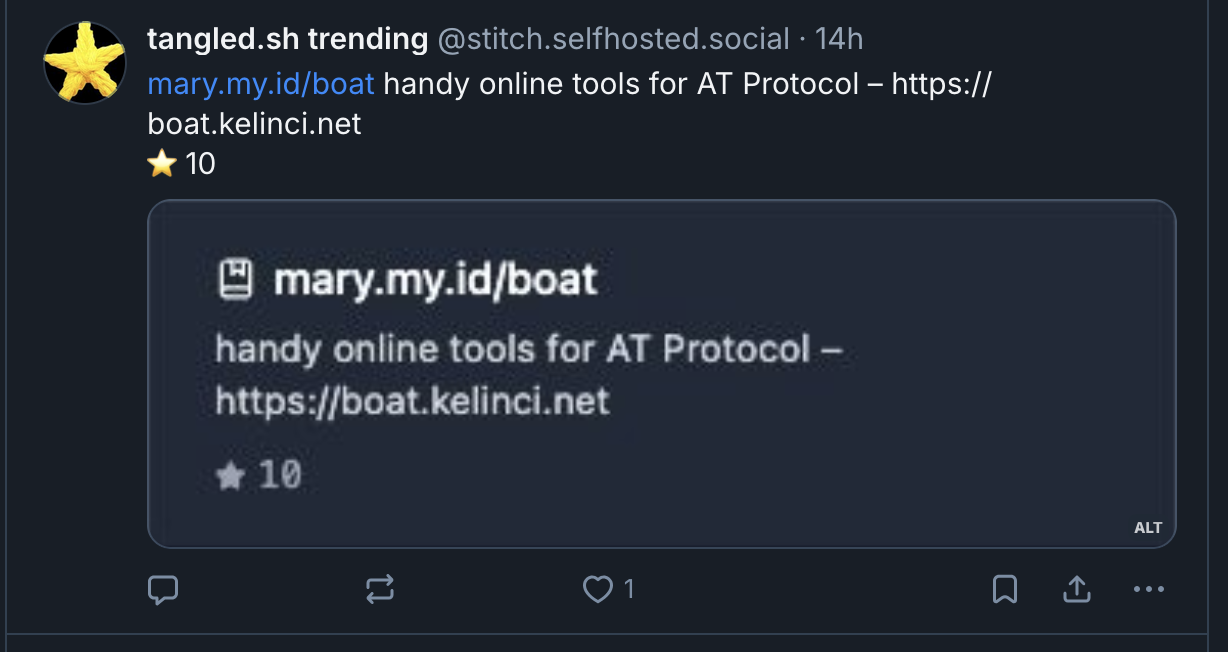Bookmark this post
1228x652 pixels.
pos(1004,590)
